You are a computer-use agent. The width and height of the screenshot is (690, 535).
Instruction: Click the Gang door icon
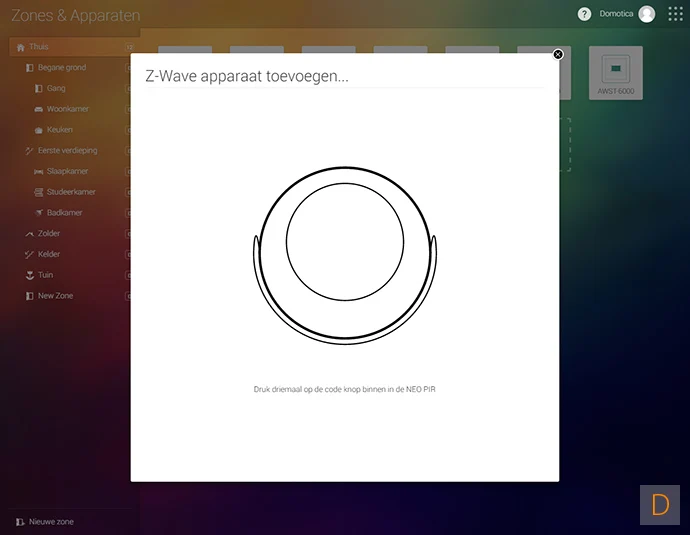point(38,88)
